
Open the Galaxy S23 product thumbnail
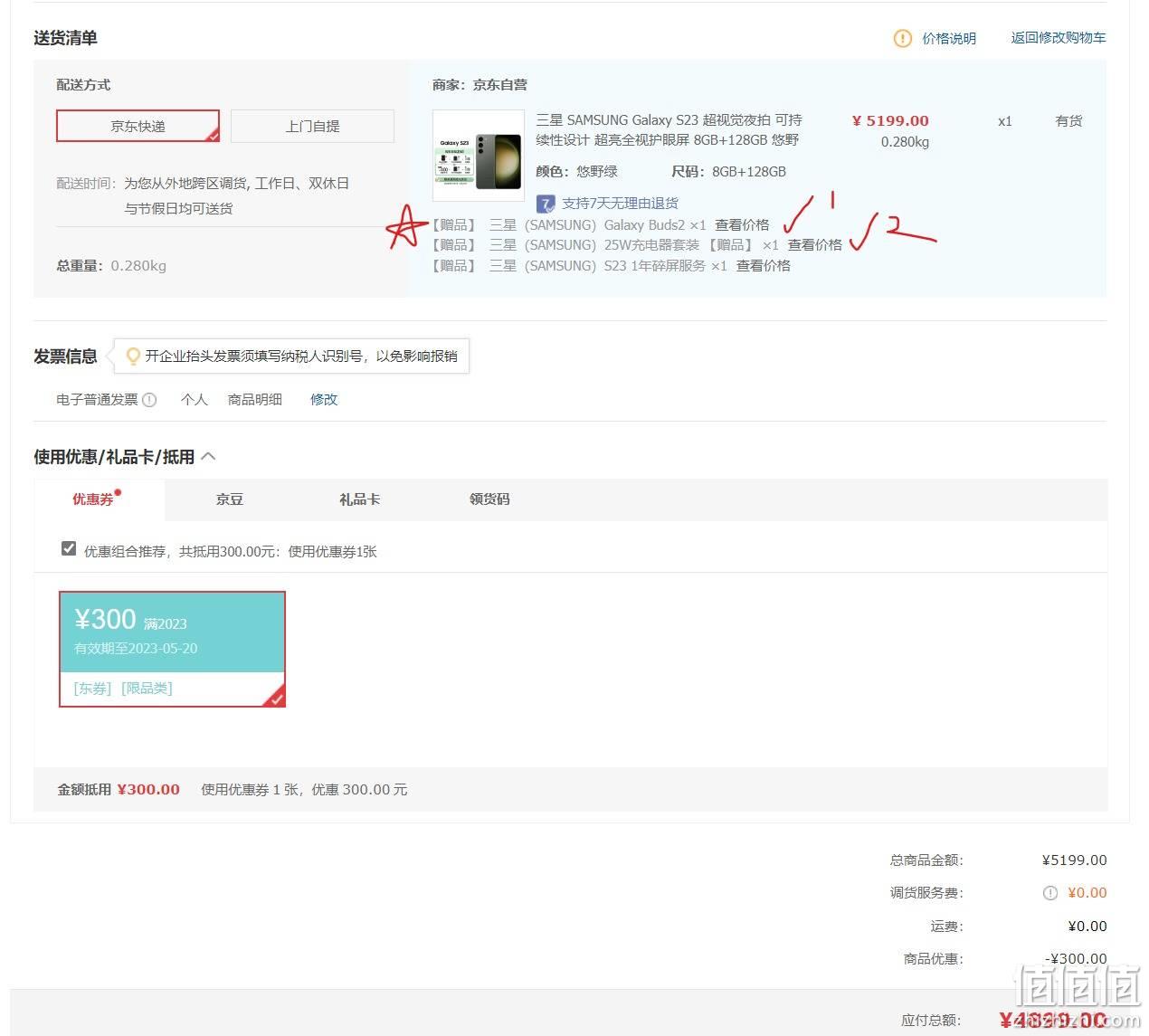pos(479,156)
